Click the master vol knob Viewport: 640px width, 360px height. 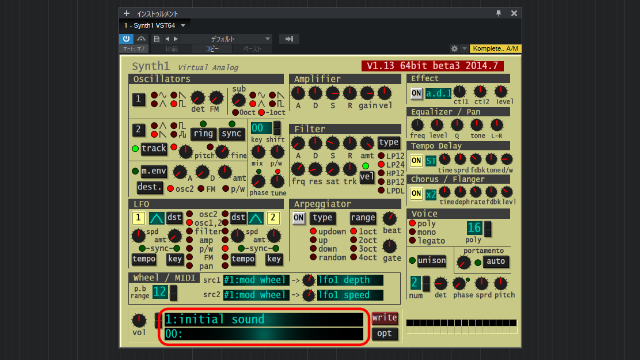[139, 320]
